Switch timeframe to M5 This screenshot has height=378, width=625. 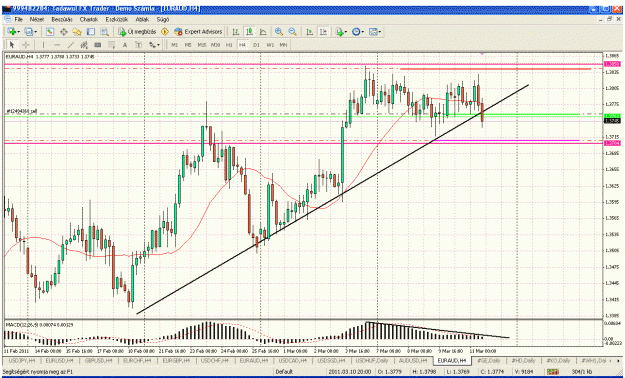[188, 45]
